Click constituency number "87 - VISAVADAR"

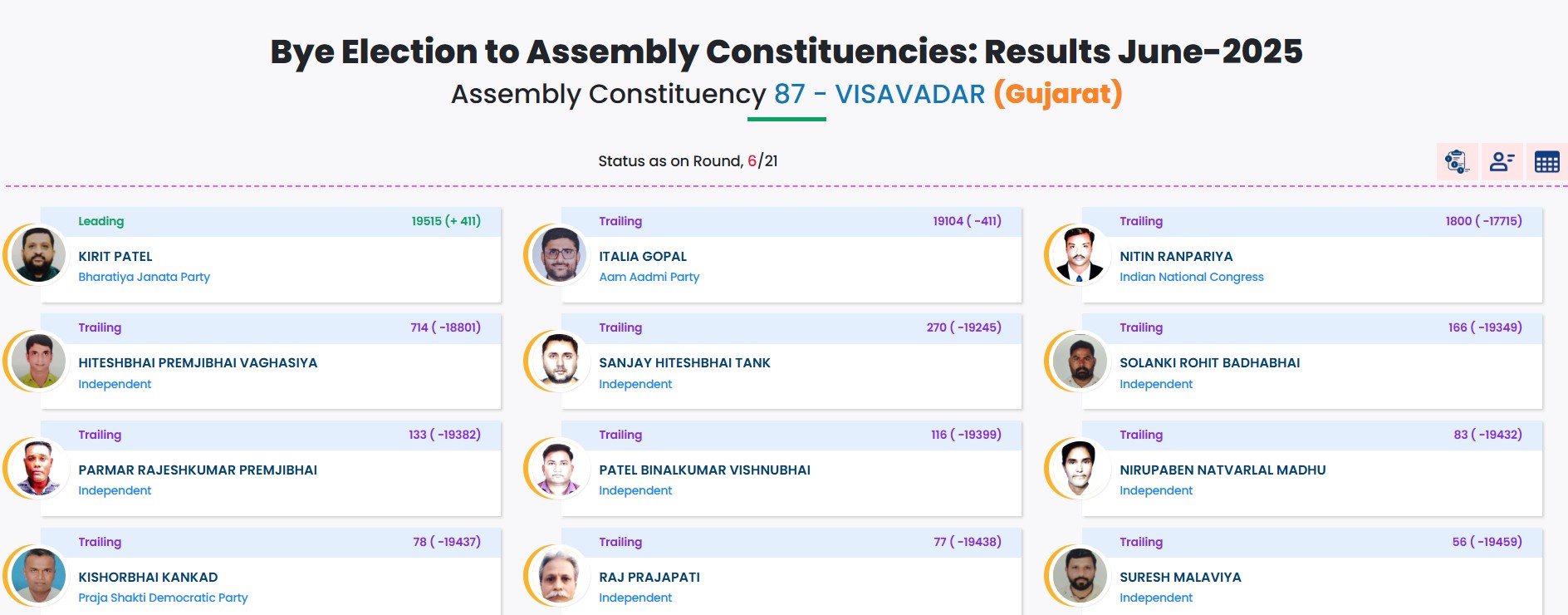click(x=880, y=96)
